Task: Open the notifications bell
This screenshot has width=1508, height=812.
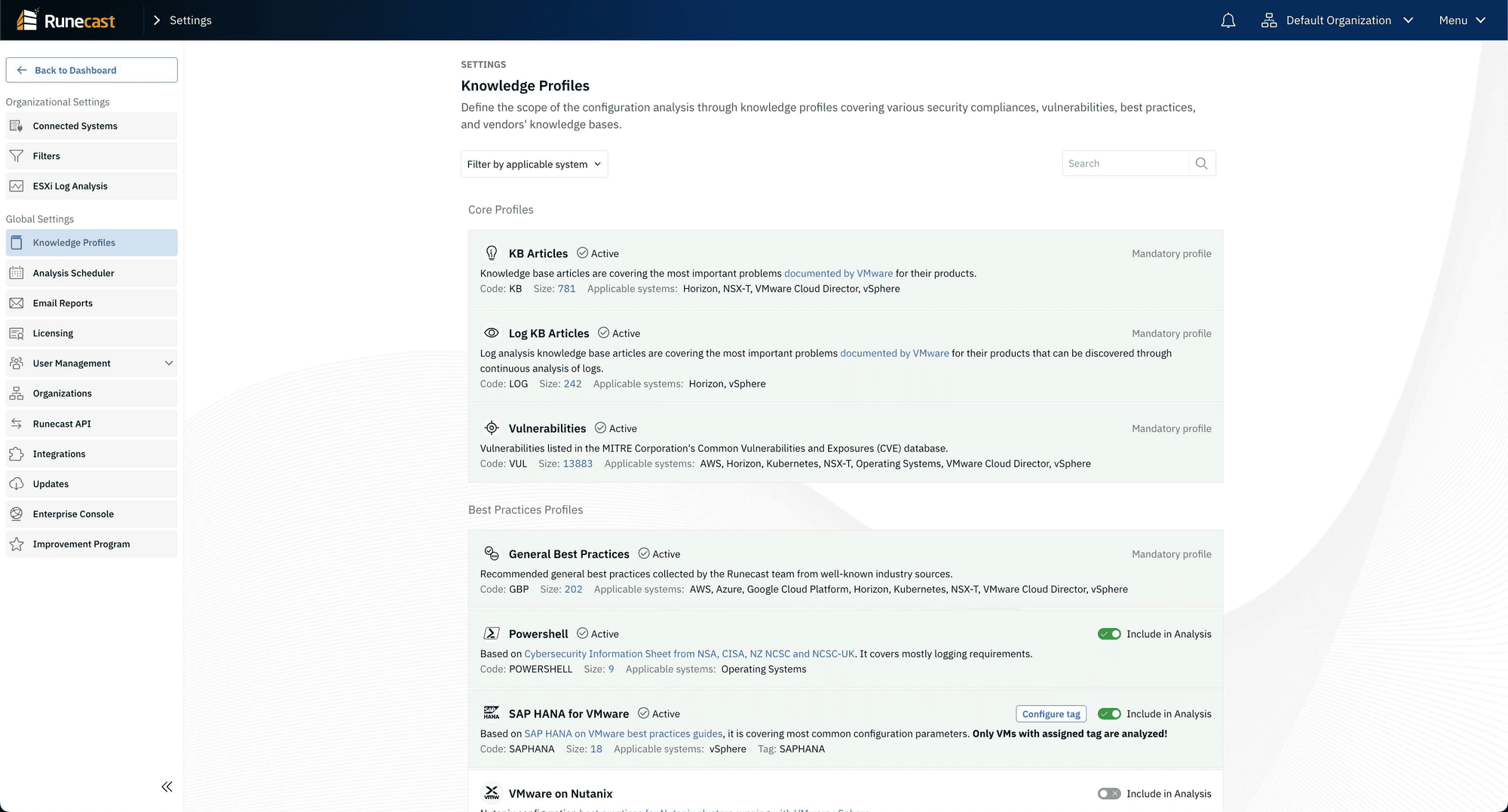Action: point(1228,20)
